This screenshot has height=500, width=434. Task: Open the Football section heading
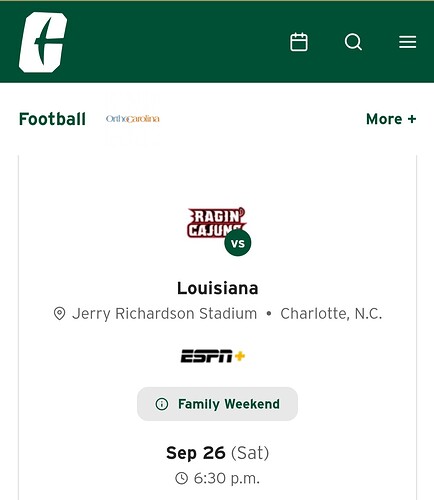tap(52, 119)
